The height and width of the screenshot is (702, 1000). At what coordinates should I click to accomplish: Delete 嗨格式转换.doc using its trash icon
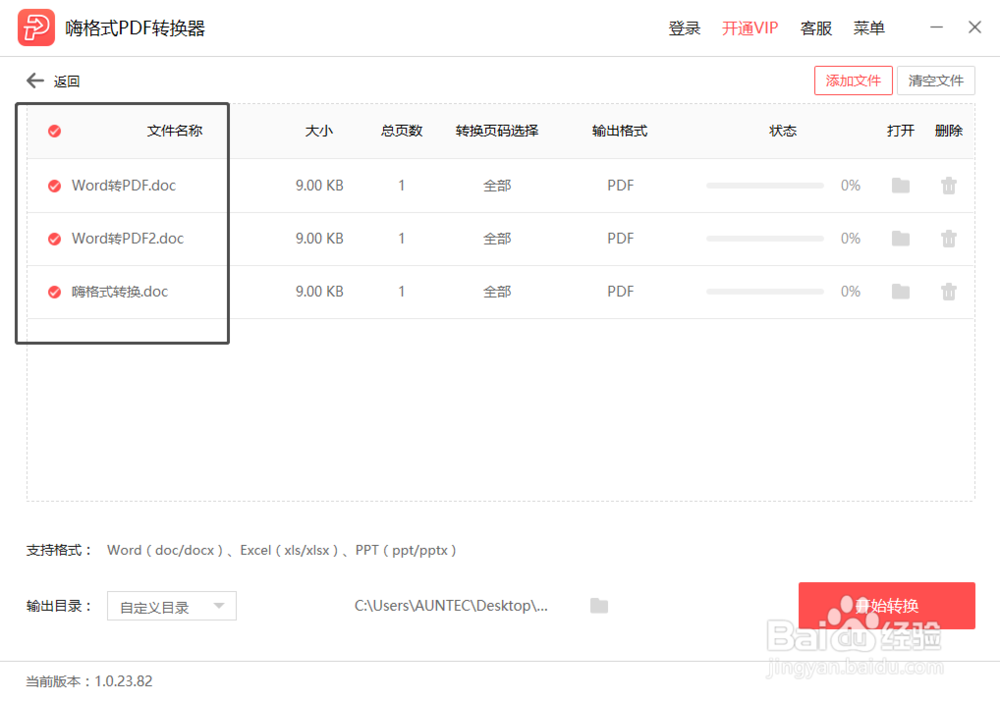[948, 291]
